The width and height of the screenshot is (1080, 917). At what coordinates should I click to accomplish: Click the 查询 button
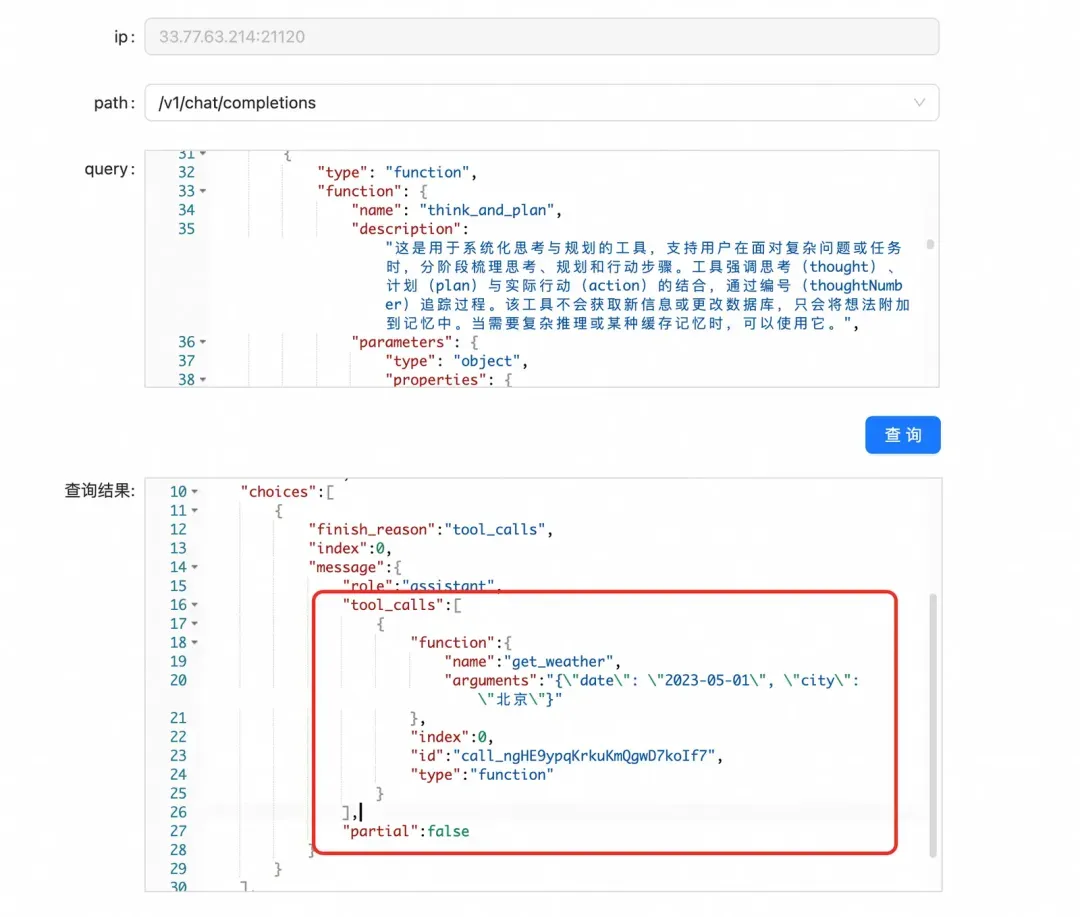point(902,435)
